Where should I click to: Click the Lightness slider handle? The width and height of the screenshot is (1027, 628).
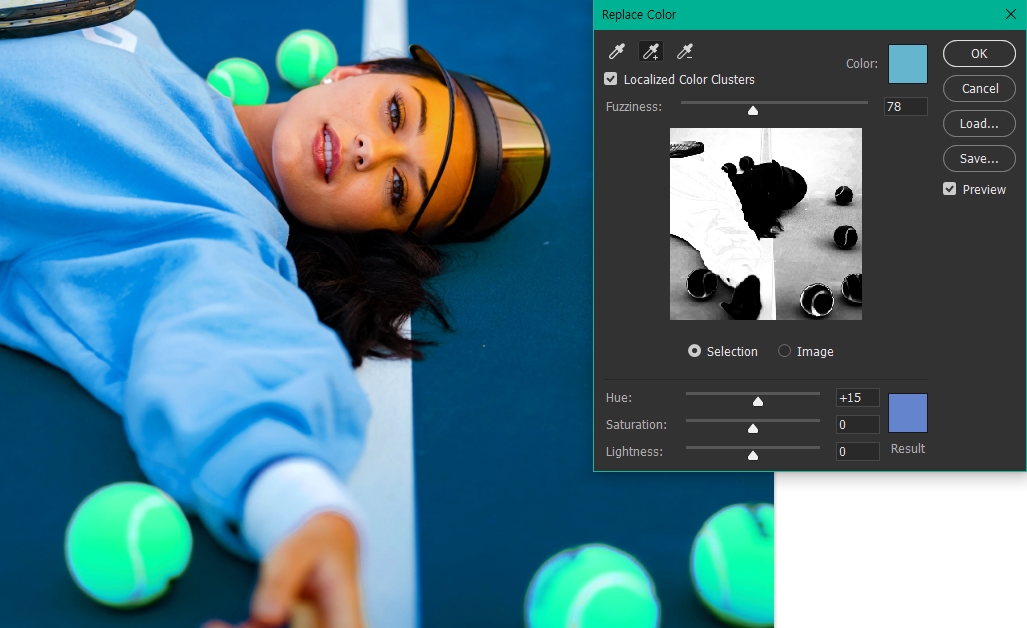(753, 455)
